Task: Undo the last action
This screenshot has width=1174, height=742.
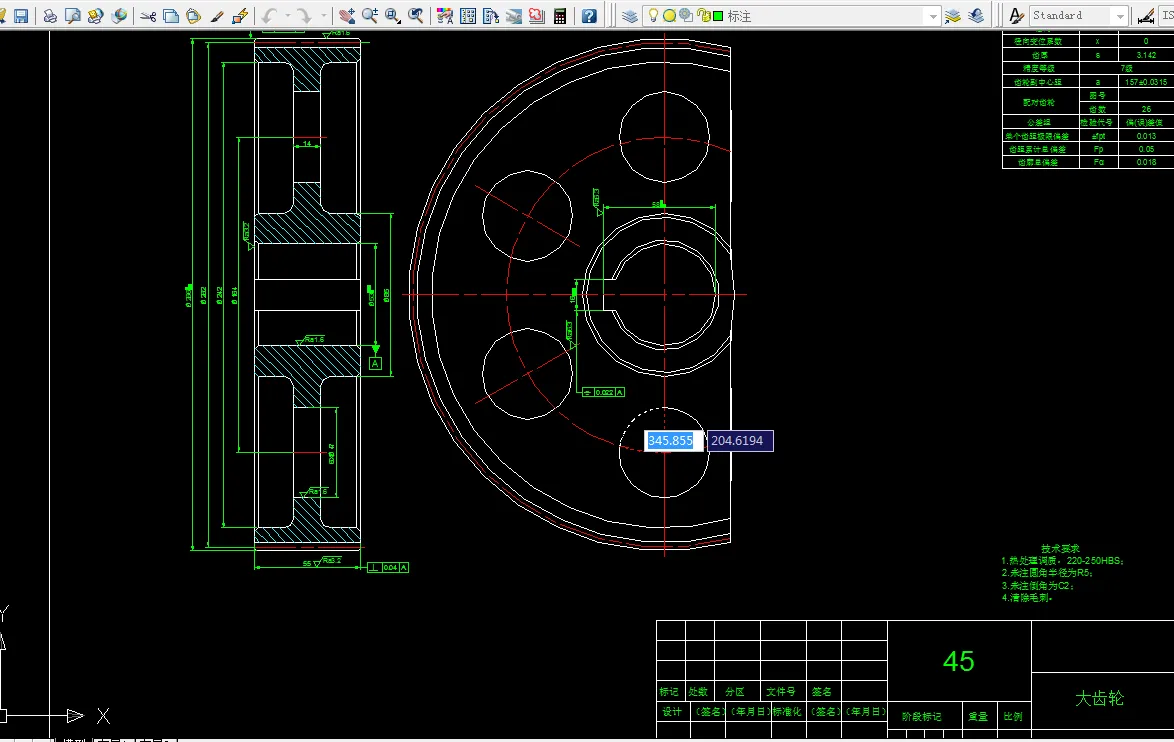Action: 270,16
